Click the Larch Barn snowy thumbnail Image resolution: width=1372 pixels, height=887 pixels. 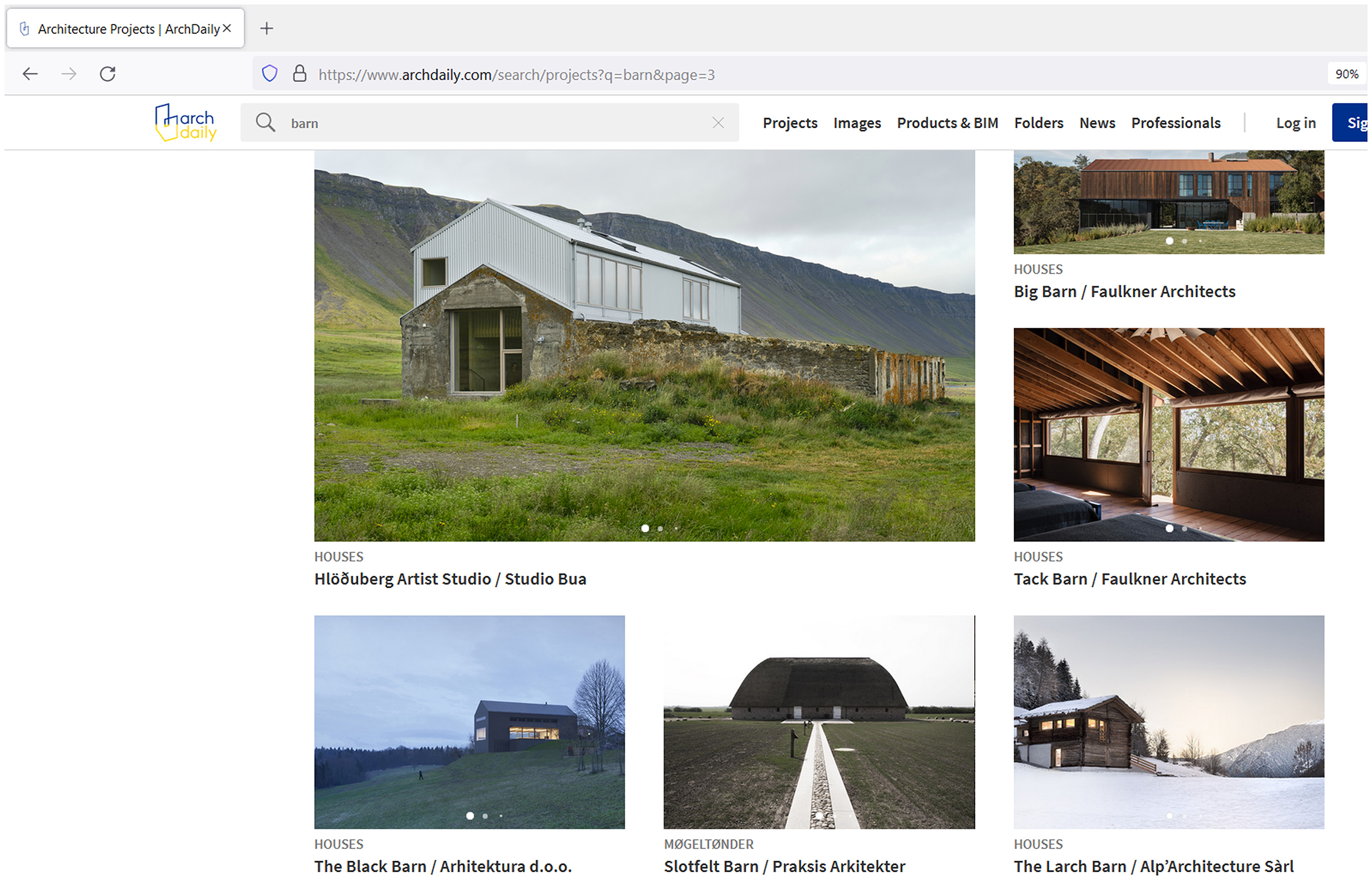tap(1168, 722)
